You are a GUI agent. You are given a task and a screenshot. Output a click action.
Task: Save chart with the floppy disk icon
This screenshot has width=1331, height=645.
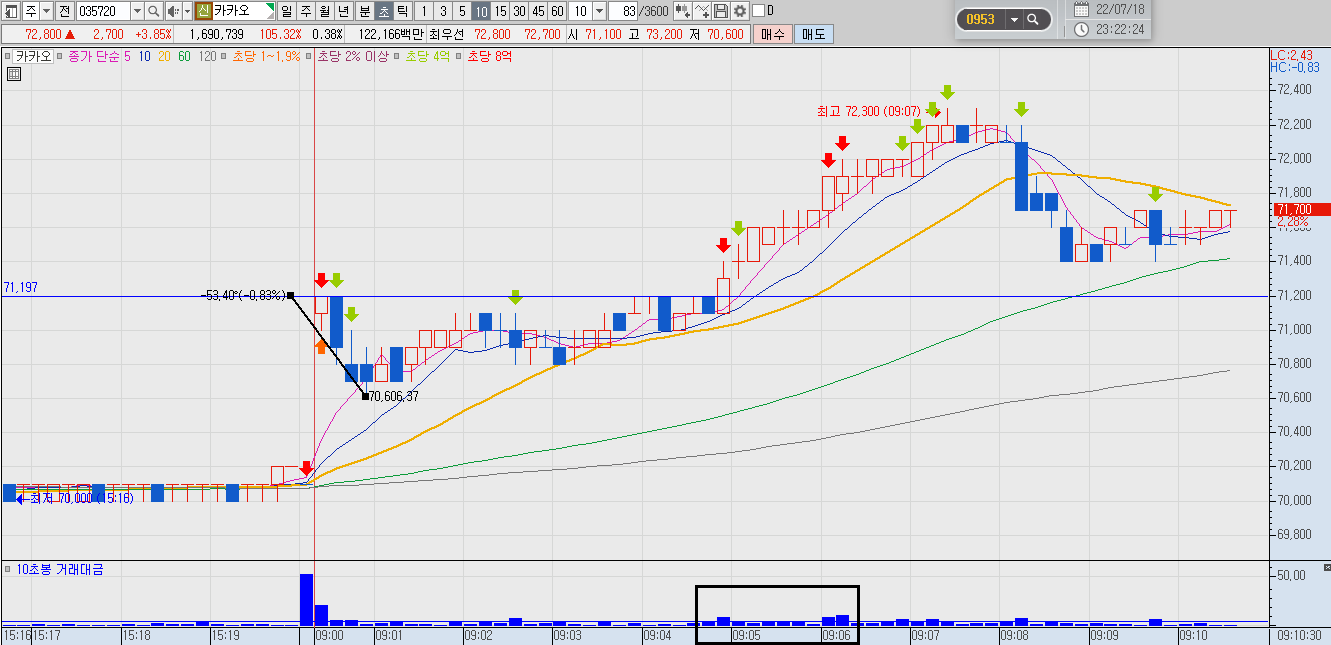click(721, 11)
